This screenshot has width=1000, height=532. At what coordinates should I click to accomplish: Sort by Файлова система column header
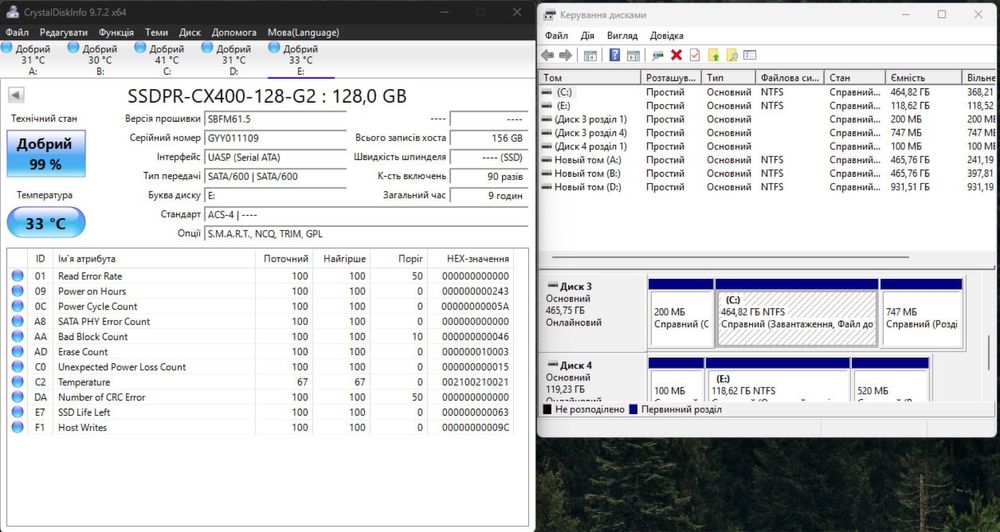point(790,77)
